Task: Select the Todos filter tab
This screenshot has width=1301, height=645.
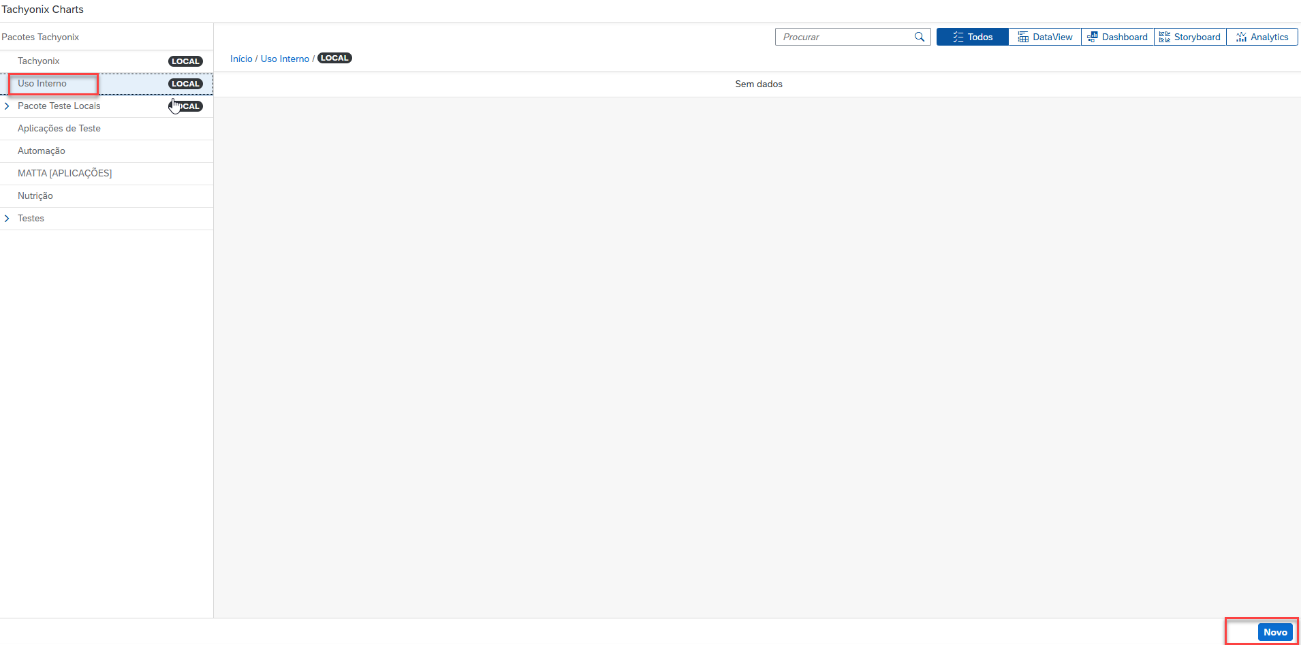Action: (x=972, y=37)
